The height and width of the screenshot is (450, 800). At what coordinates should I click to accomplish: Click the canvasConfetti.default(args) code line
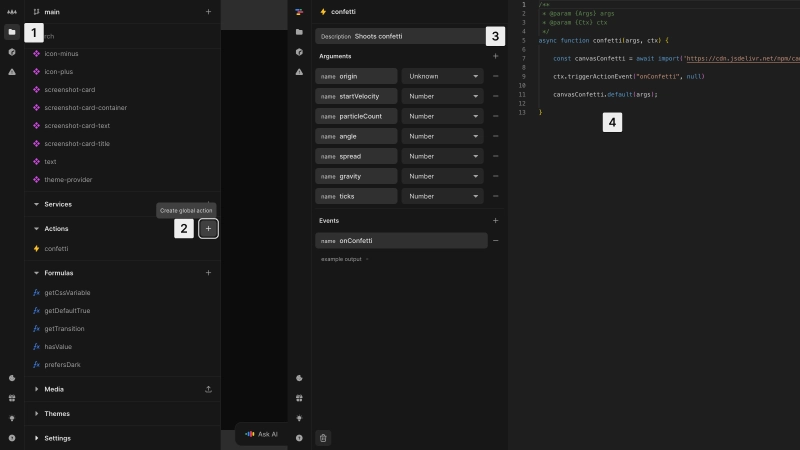click(x=605, y=94)
